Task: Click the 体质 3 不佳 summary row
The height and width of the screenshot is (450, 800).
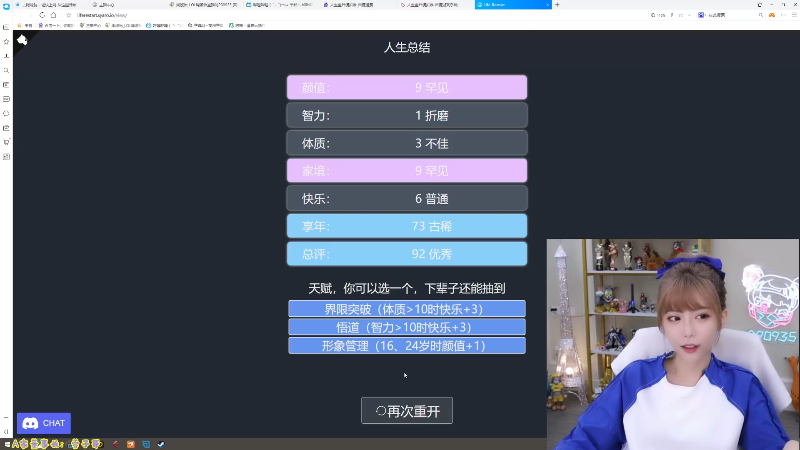Action: pyautogui.click(x=407, y=143)
